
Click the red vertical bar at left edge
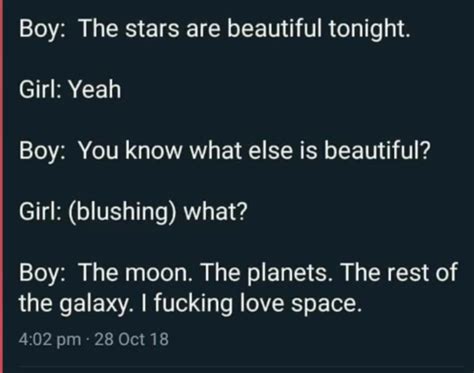(x=1, y=187)
